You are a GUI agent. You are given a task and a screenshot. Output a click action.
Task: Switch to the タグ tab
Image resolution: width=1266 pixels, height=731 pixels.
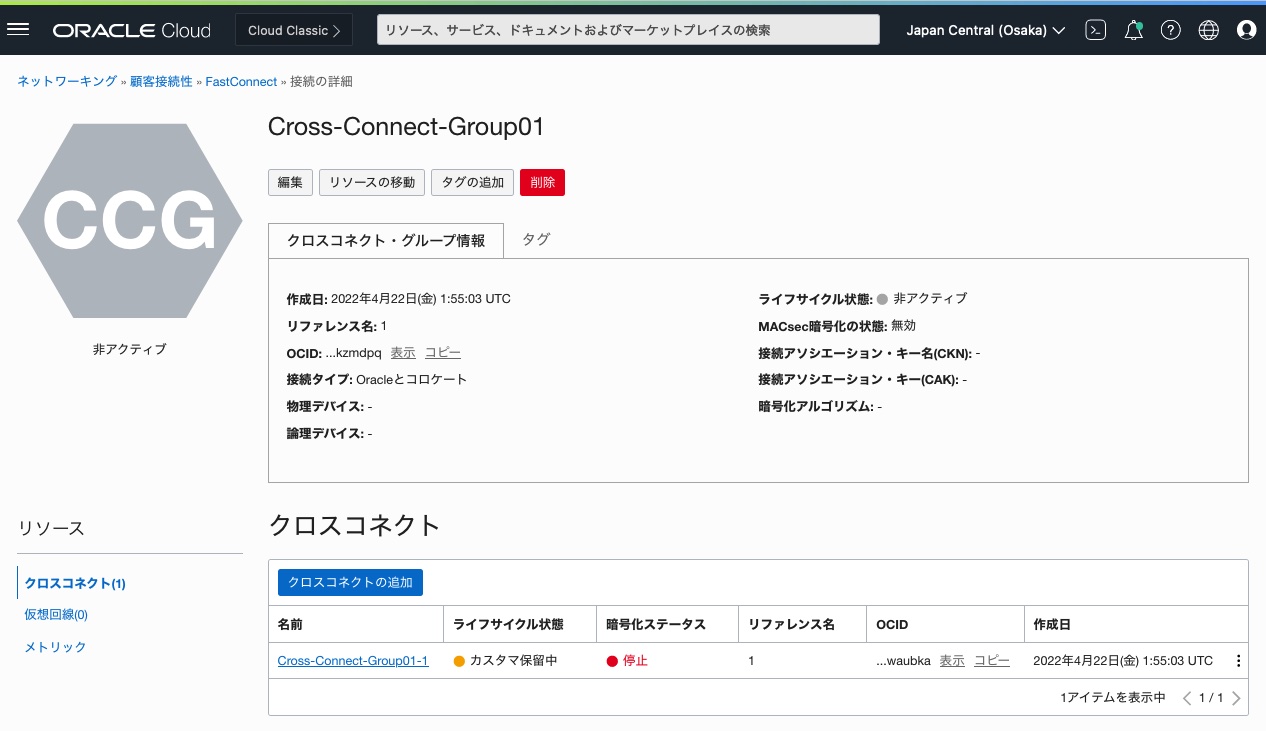point(535,239)
